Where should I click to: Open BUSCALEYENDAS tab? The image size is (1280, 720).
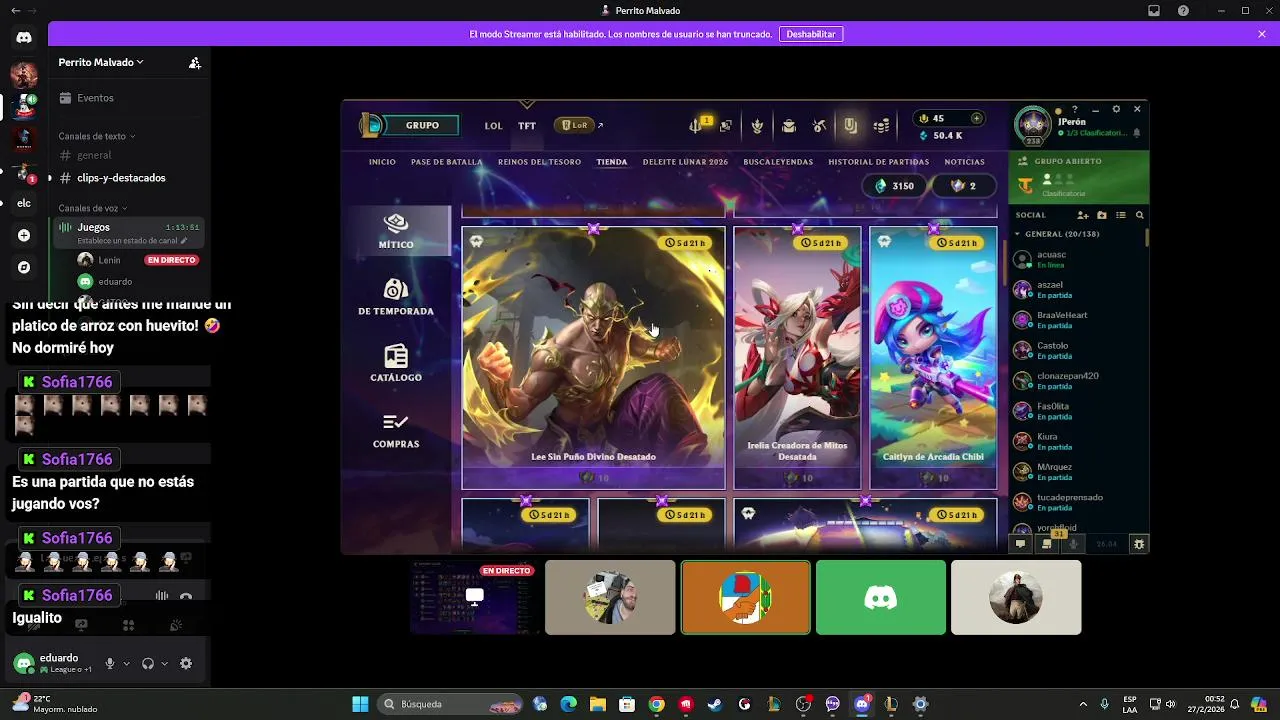pos(778,162)
